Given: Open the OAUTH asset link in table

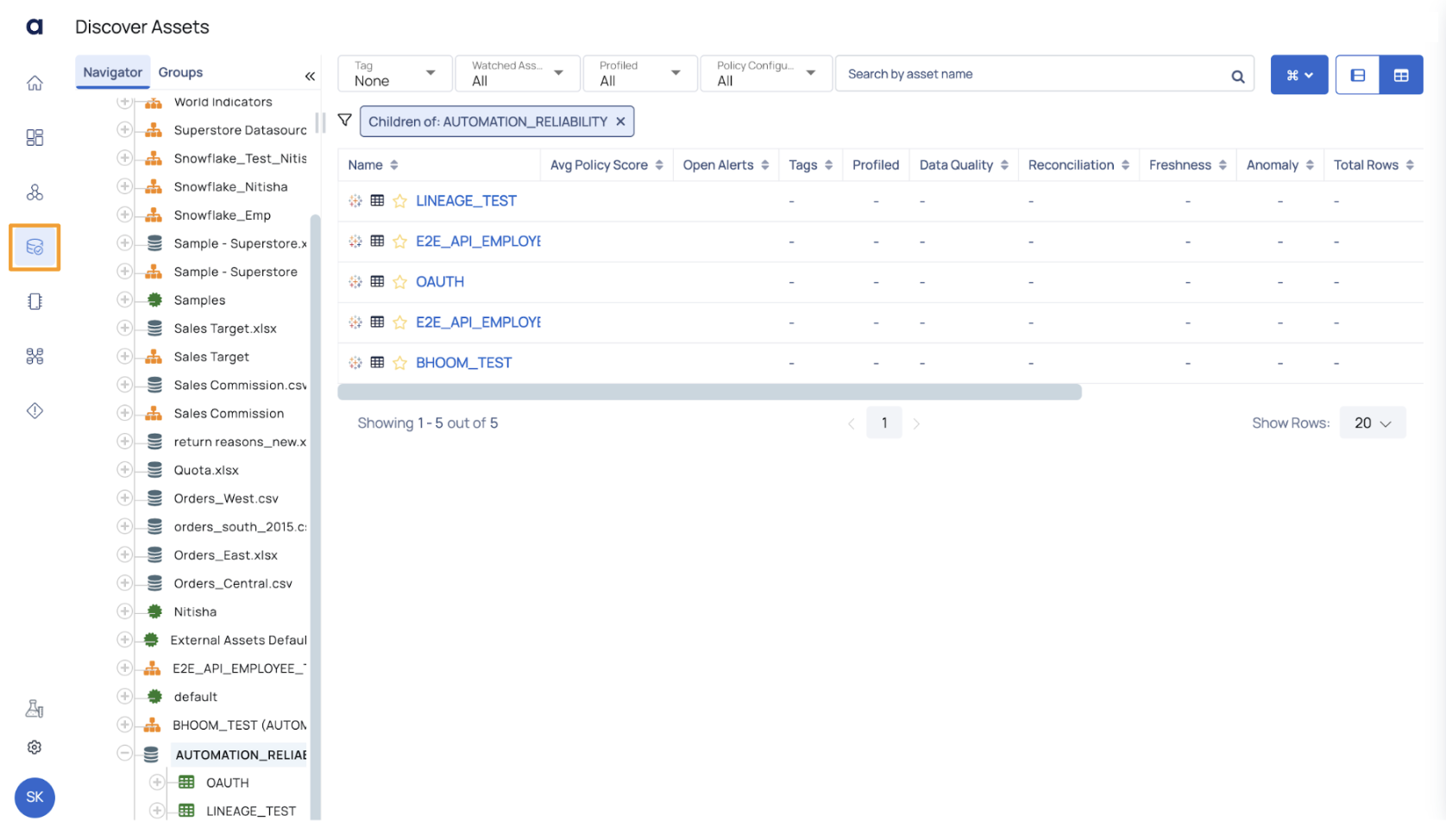Looking at the screenshot, I should 440,282.
